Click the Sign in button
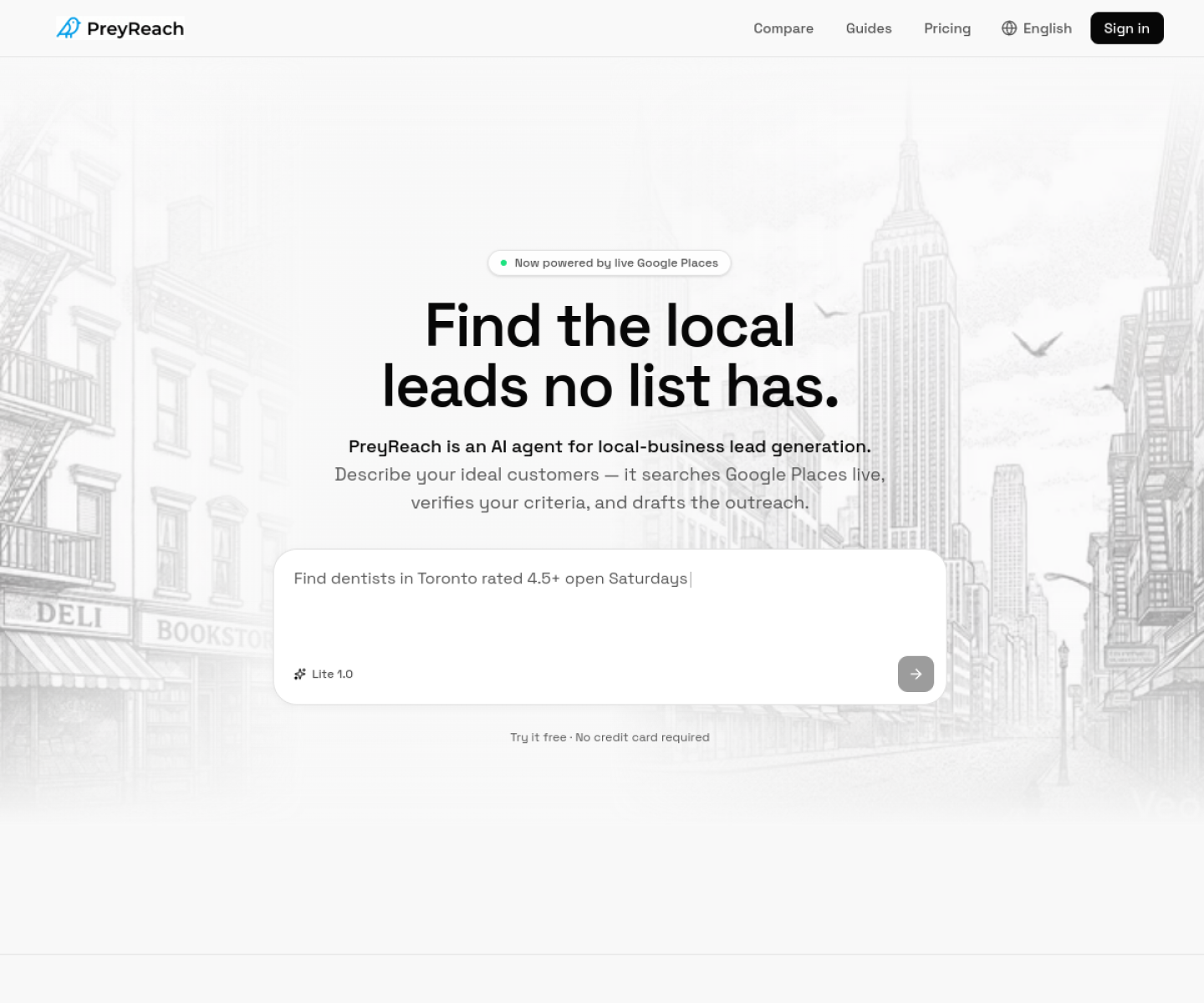The width and height of the screenshot is (1204, 1003). point(1126,28)
